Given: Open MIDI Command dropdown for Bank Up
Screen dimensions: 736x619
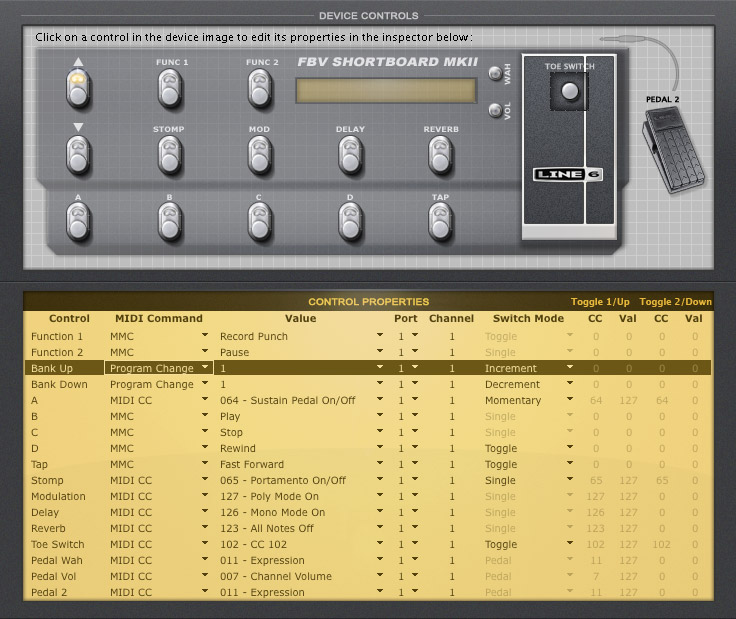Looking at the screenshot, I should 205,367.
